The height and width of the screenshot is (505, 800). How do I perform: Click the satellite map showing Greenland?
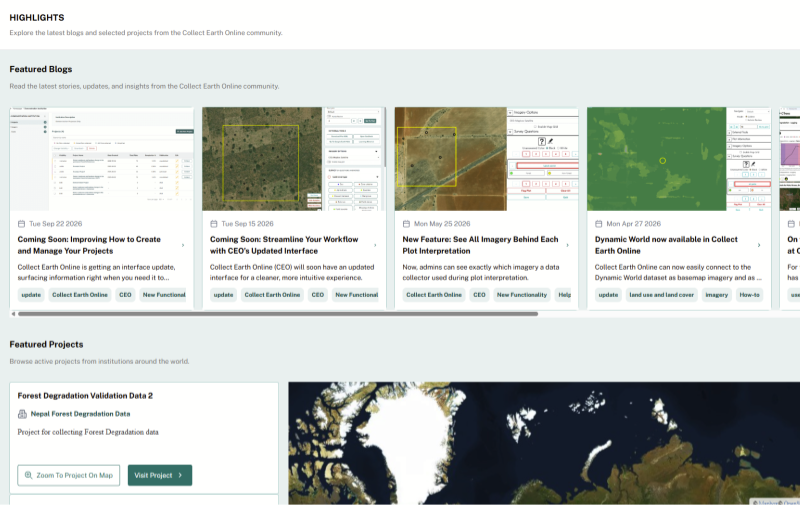point(544,443)
